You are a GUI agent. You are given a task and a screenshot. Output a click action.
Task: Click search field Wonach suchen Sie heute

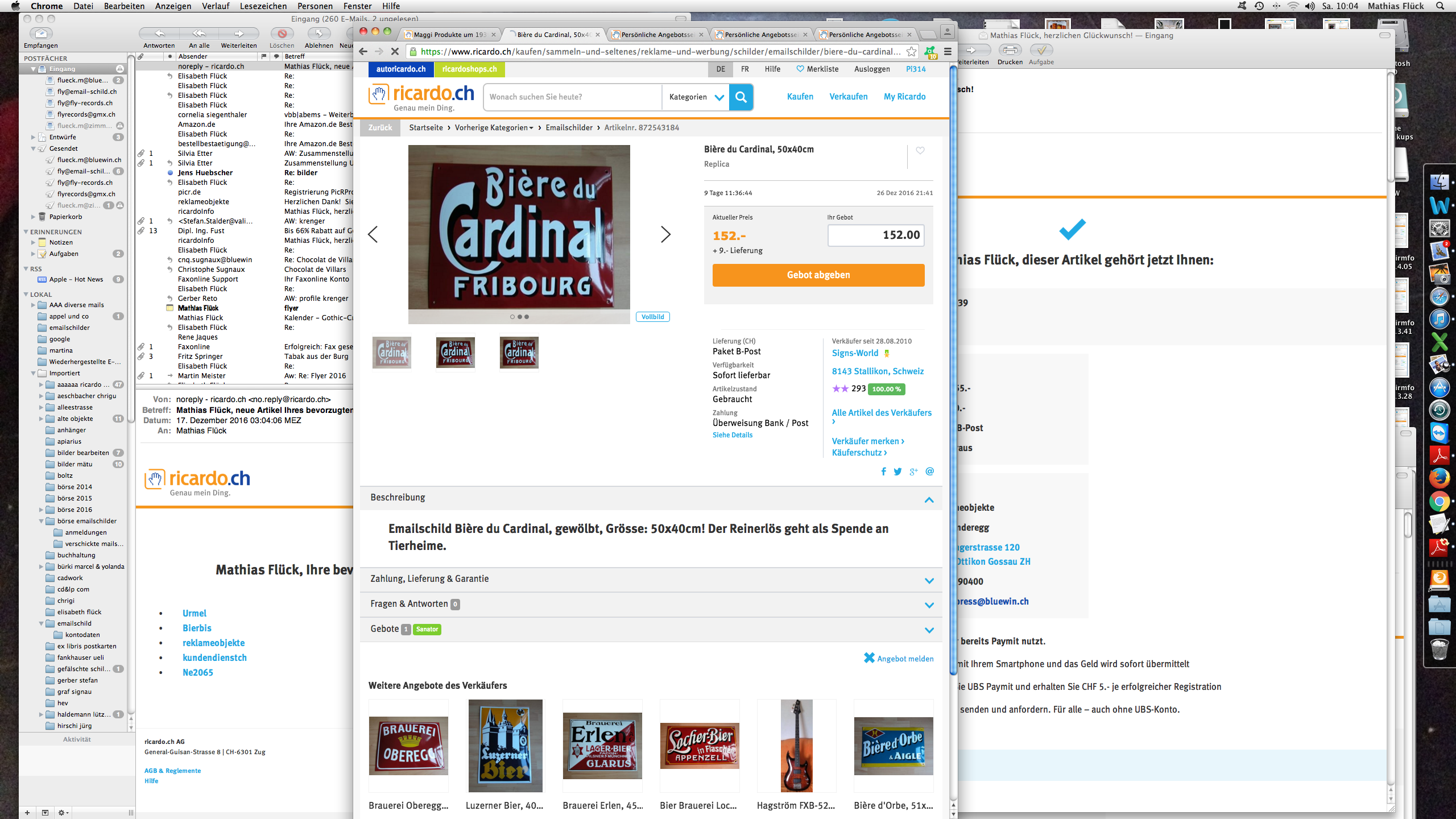573,97
